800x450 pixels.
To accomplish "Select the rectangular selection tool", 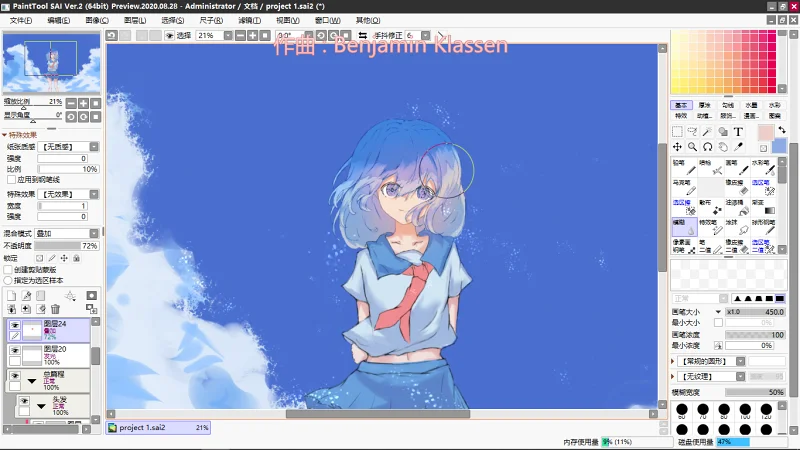I will click(677, 132).
